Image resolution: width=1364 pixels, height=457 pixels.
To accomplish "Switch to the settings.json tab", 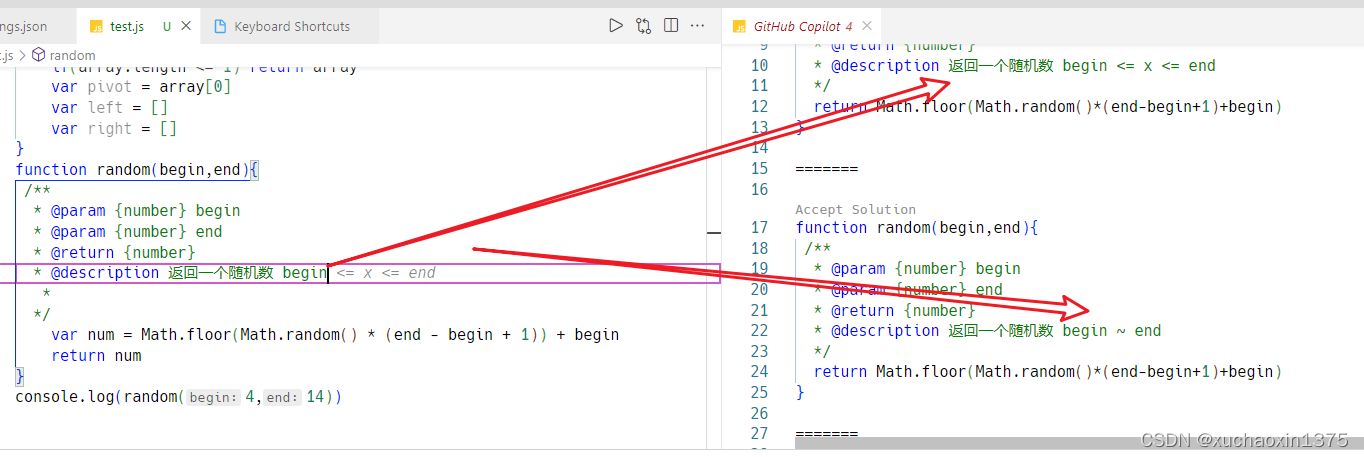I will [x=23, y=27].
